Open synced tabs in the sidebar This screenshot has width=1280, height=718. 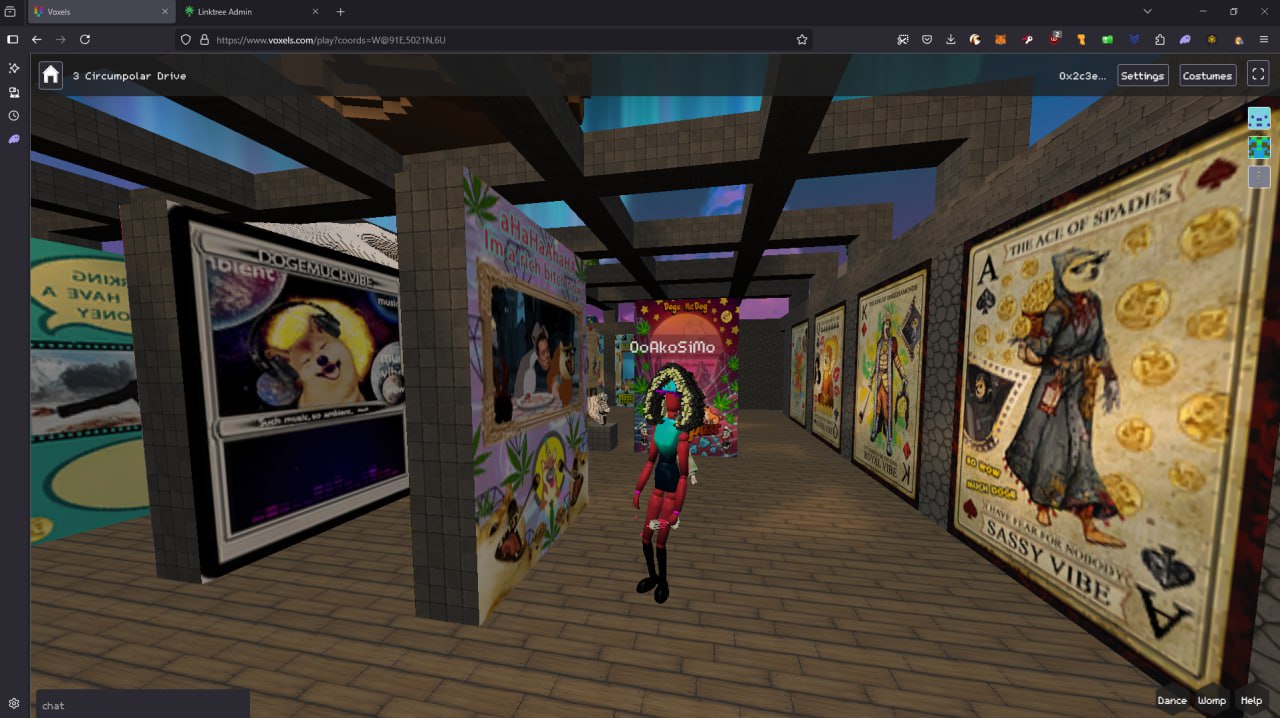coord(14,92)
